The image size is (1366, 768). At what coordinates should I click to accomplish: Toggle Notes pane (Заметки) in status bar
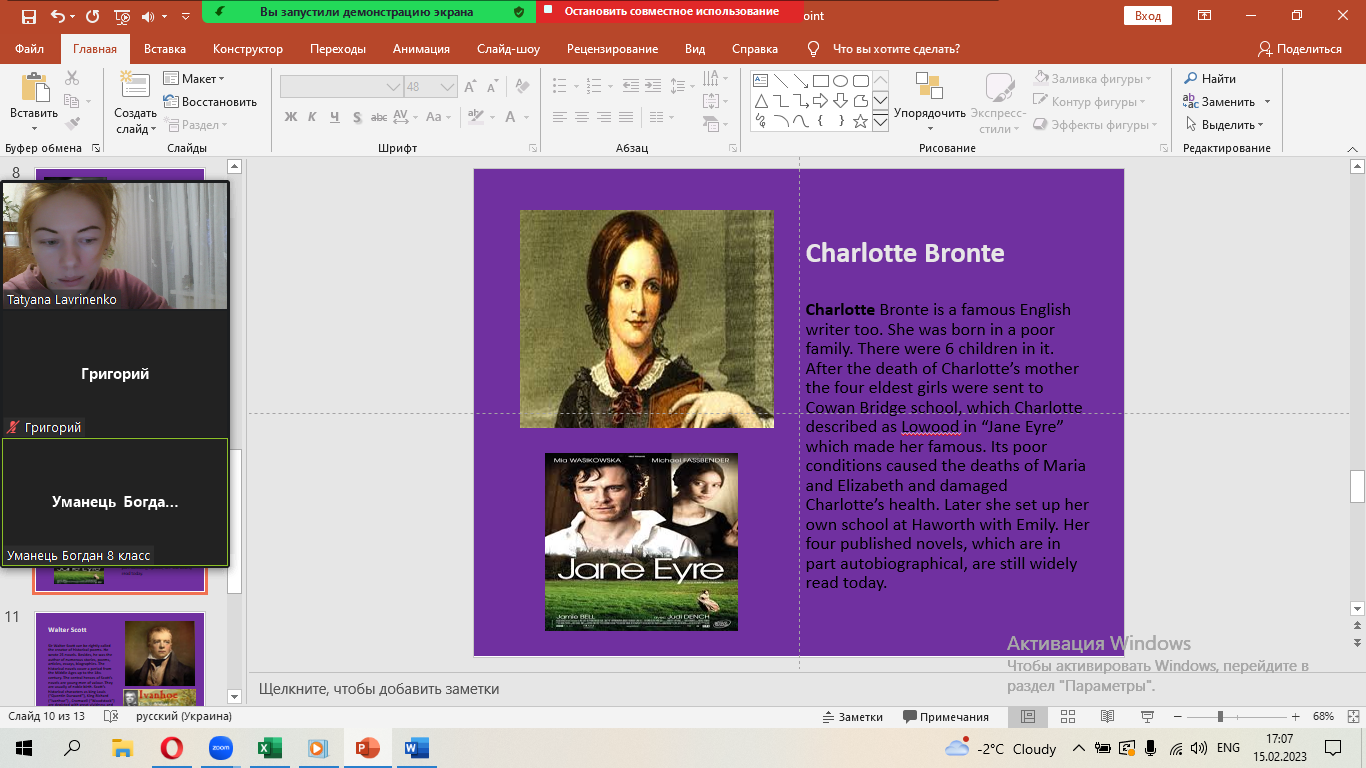pos(852,717)
